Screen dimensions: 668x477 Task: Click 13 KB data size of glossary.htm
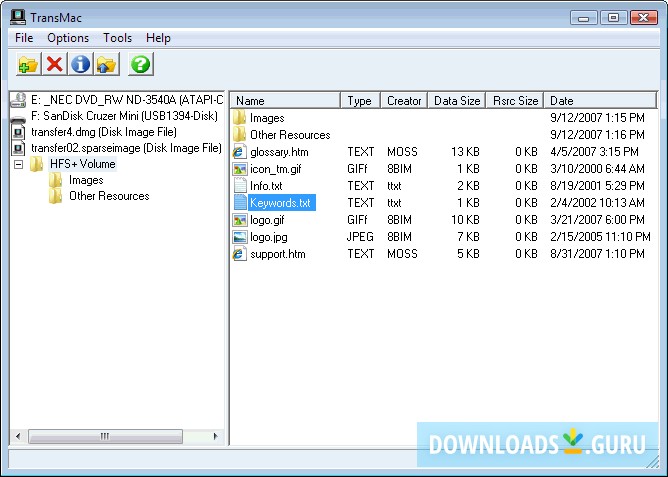tap(465, 152)
